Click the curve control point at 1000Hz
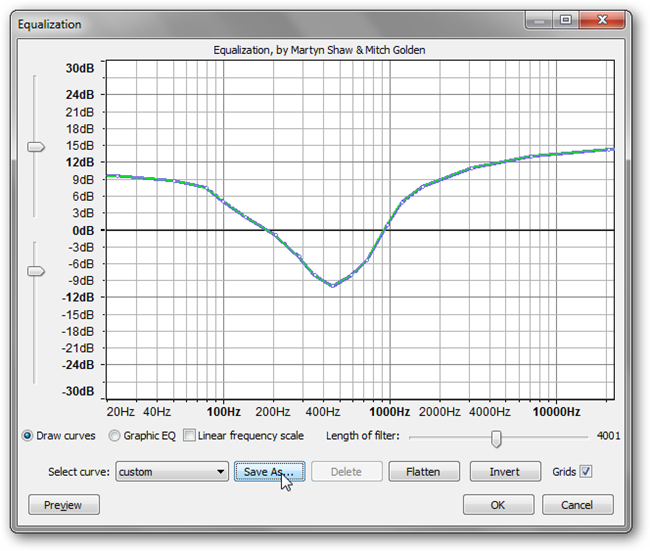Image resolution: width=650 pixels, height=551 pixels. click(388, 226)
